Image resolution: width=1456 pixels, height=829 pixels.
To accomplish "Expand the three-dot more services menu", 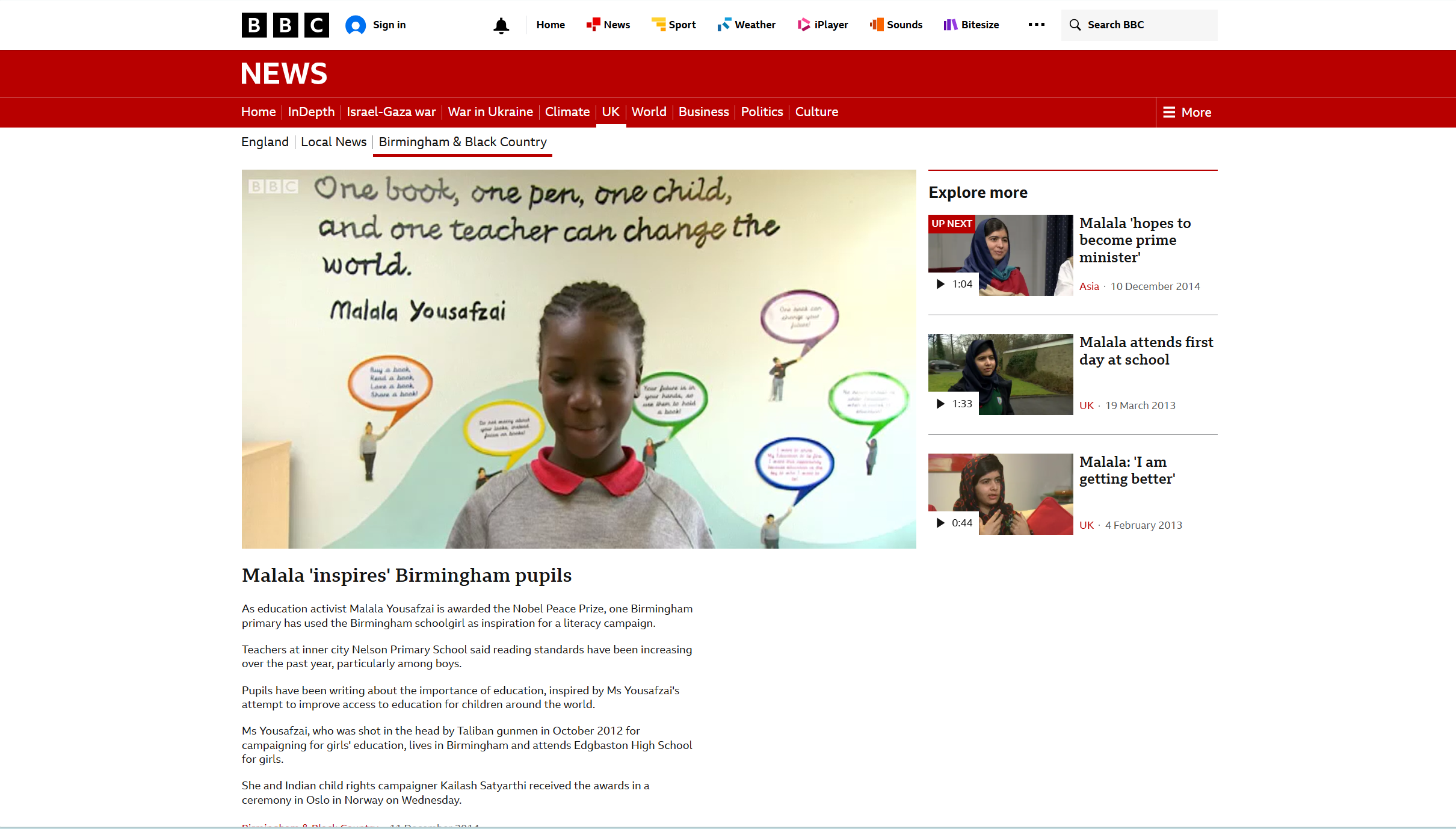I will pos(1036,25).
